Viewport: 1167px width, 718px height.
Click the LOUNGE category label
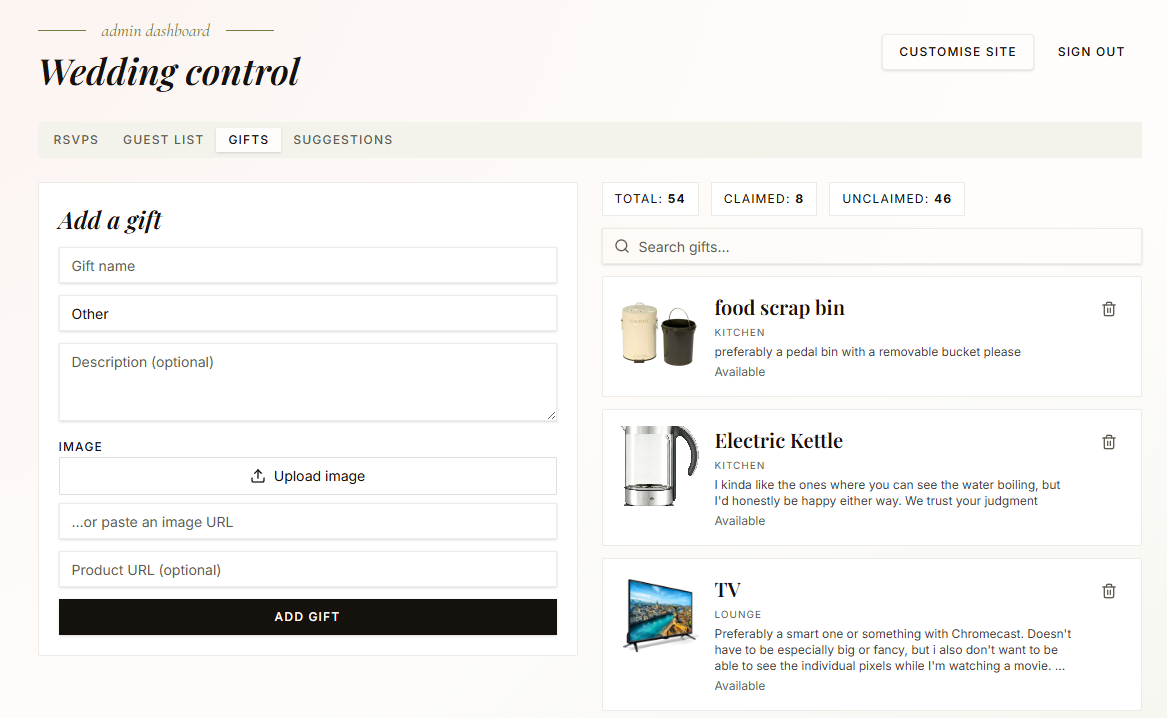[738, 615]
